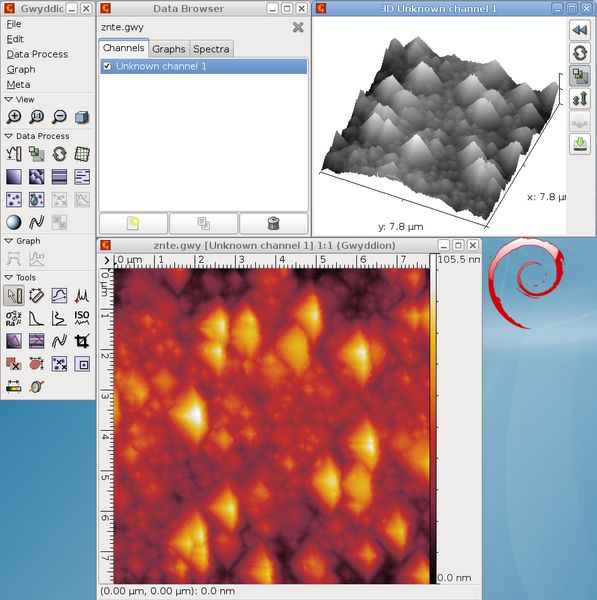597x600 pixels.
Task: Toggle the 3D scale view mode button
Action: pos(580,76)
